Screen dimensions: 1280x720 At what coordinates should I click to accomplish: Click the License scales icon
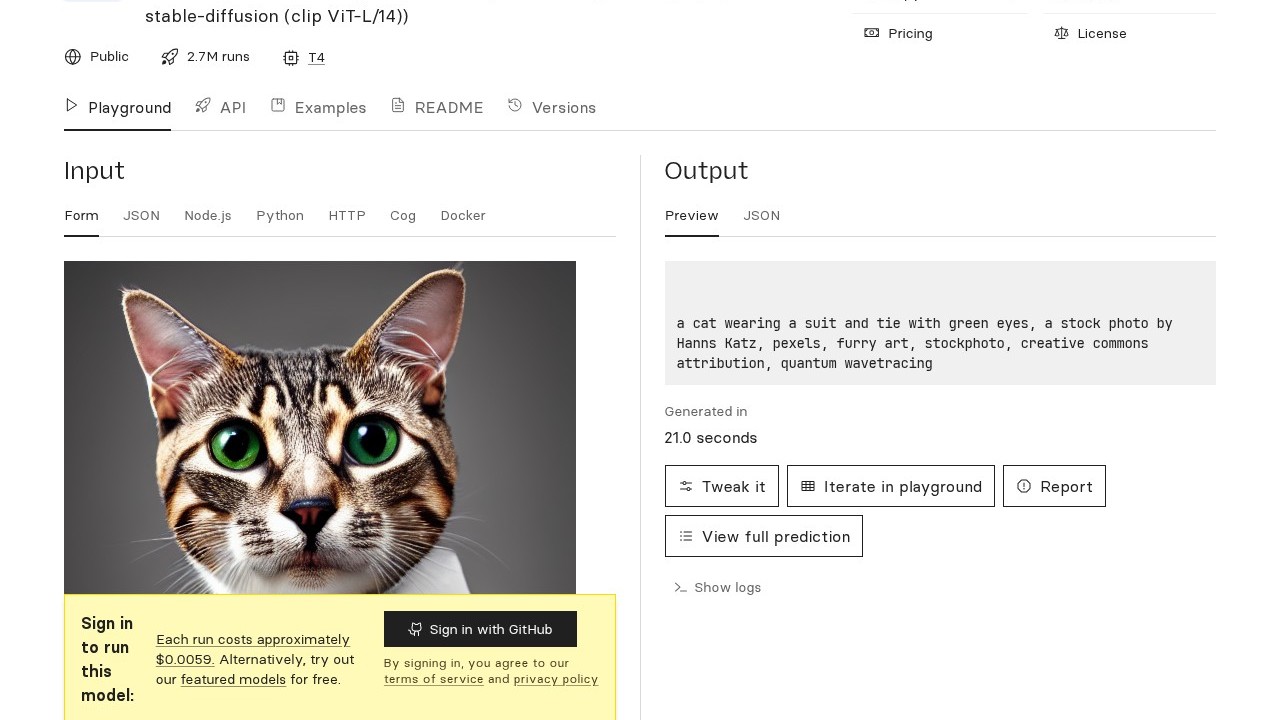1061,33
